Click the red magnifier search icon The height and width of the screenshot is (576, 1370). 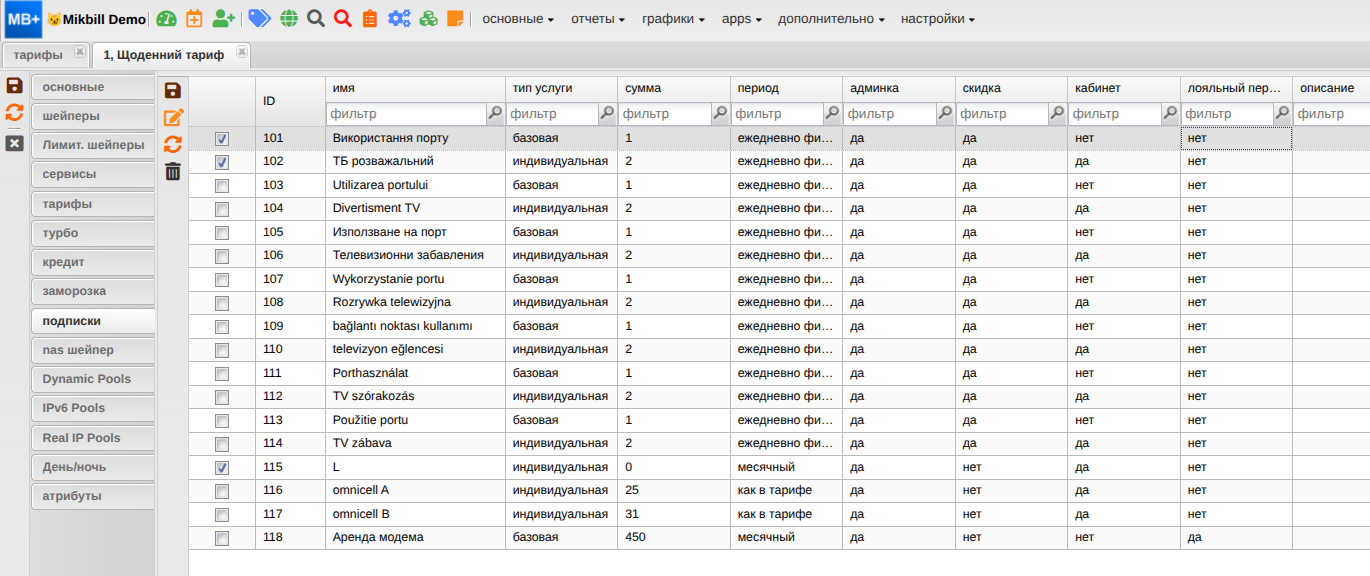[x=343, y=19]
